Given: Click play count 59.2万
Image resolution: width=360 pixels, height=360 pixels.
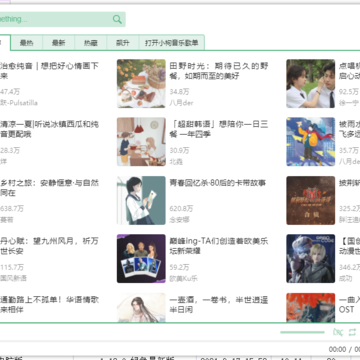Looking at the screenshot, I should tap(179, 267).
